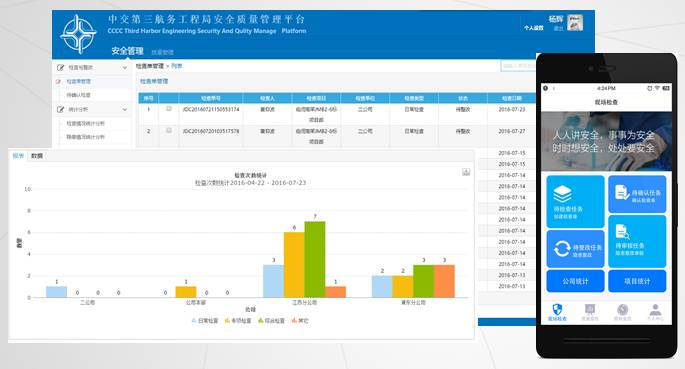Switch to the 数据 tab above chart
685x369 pixels.
coord(37,156)
